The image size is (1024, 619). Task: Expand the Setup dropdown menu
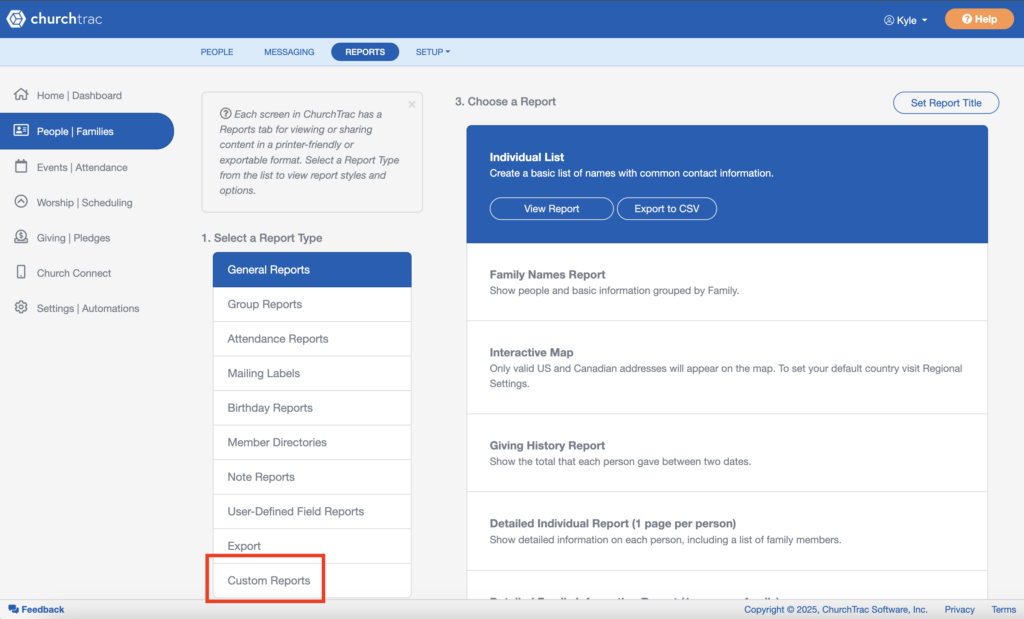tap(433, 52)
